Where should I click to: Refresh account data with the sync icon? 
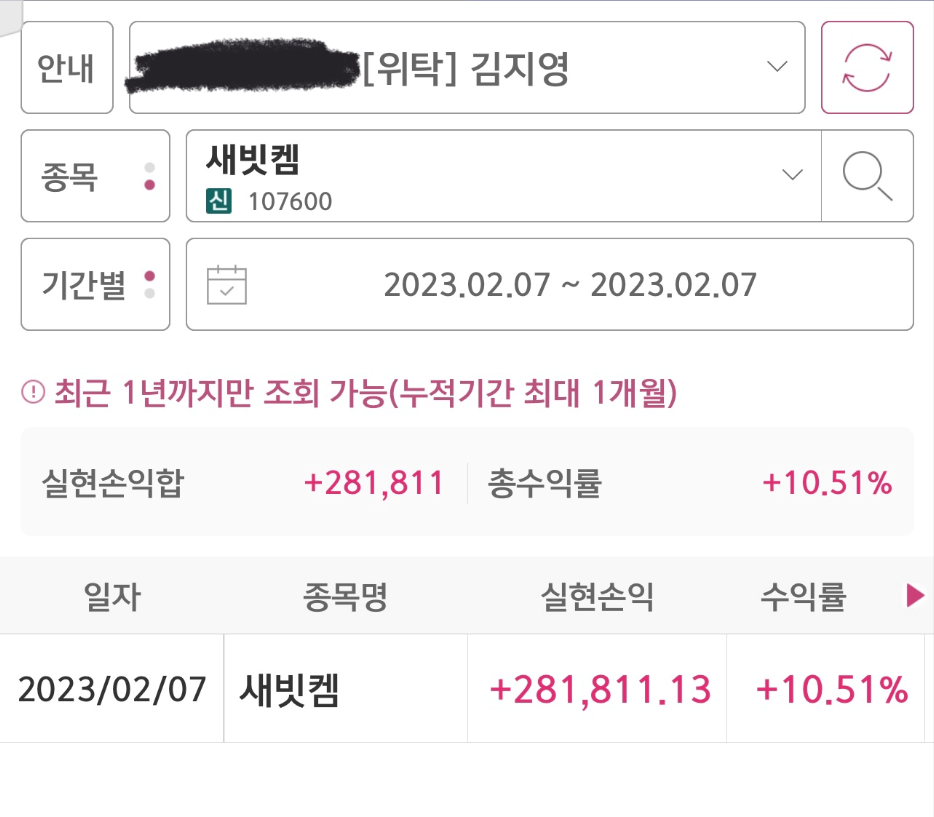coord(867,67)
